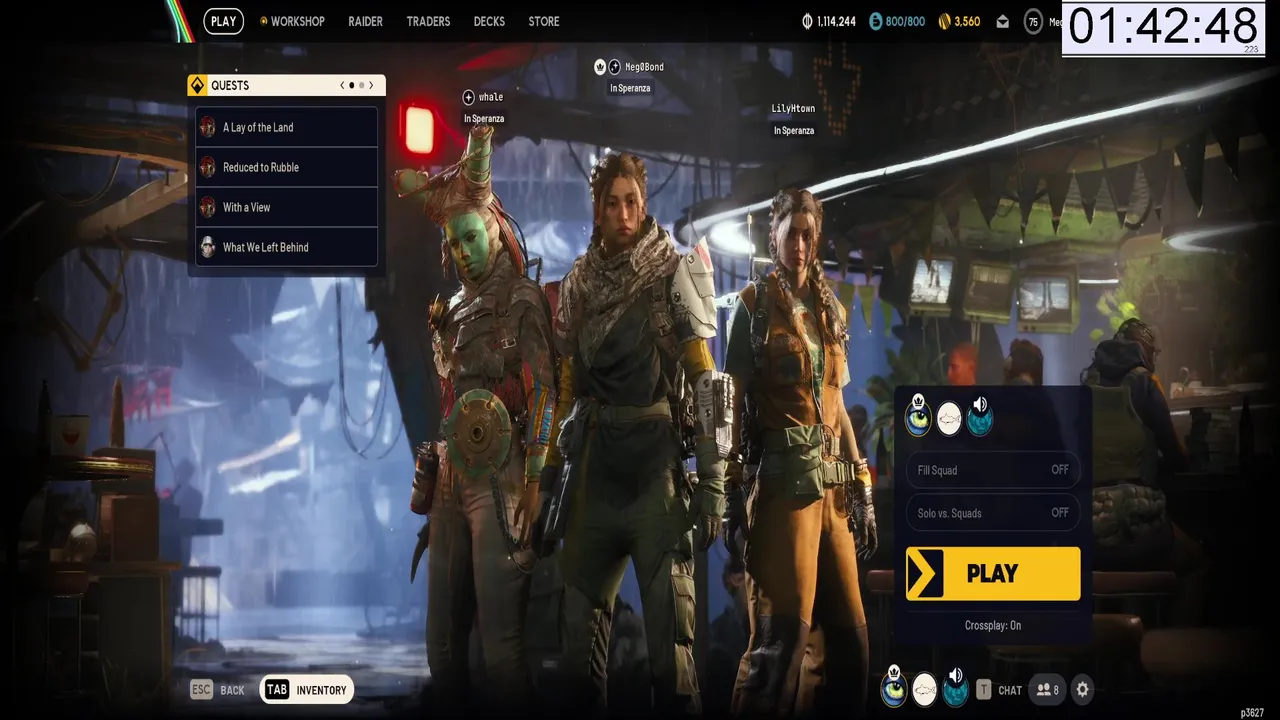Open CHAT via the T key button

click(999, 689)
